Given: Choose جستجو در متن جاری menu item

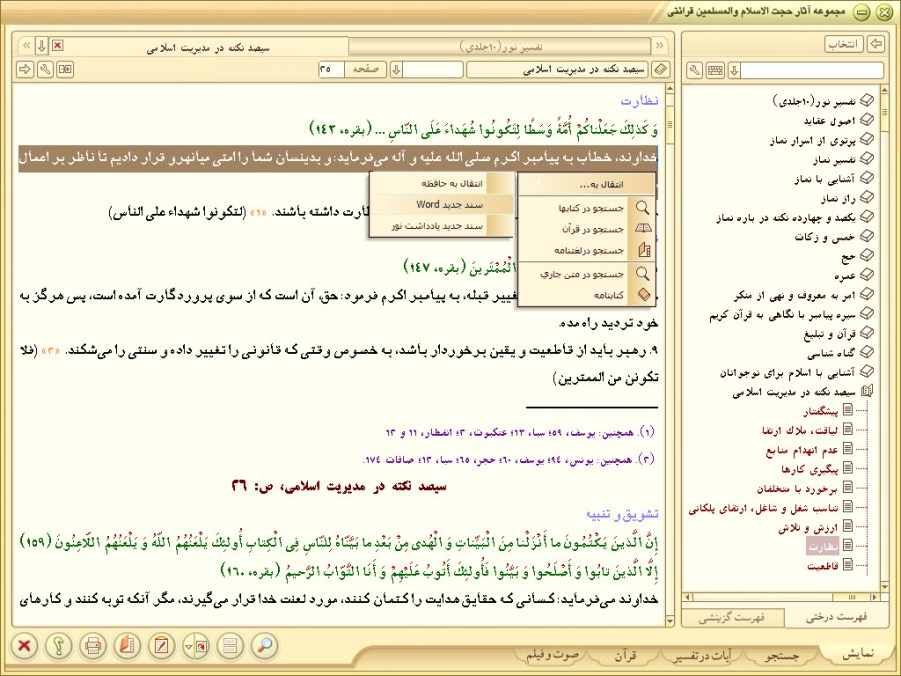Looking at the screenshot, I should click(587, 274).
